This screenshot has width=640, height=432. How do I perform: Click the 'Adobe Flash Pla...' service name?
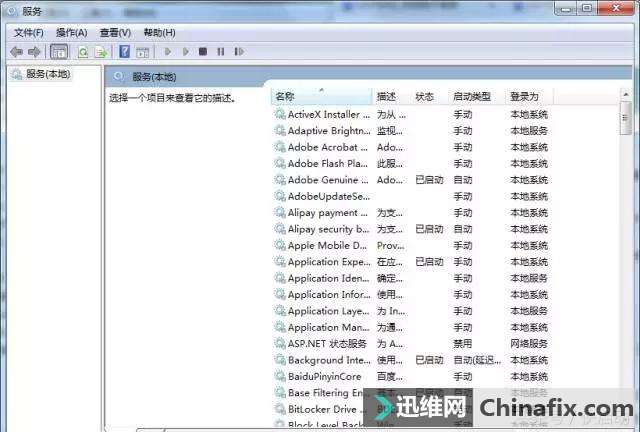pos(328,163)
